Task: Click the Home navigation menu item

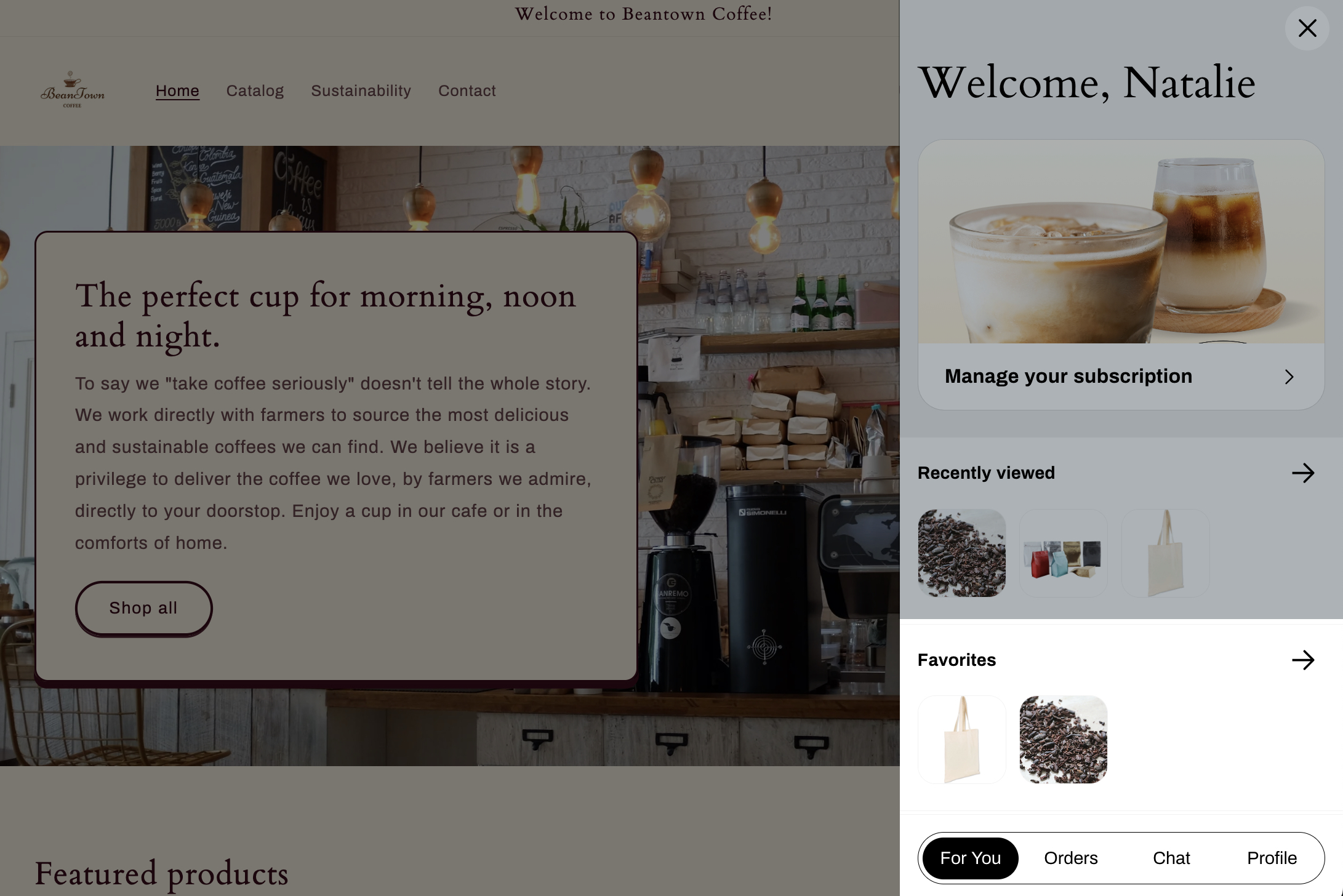Action: pos(177,90)
